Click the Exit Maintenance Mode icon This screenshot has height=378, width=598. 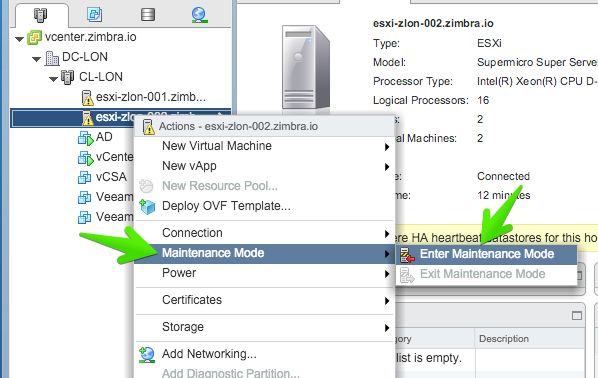click(407, 275)
